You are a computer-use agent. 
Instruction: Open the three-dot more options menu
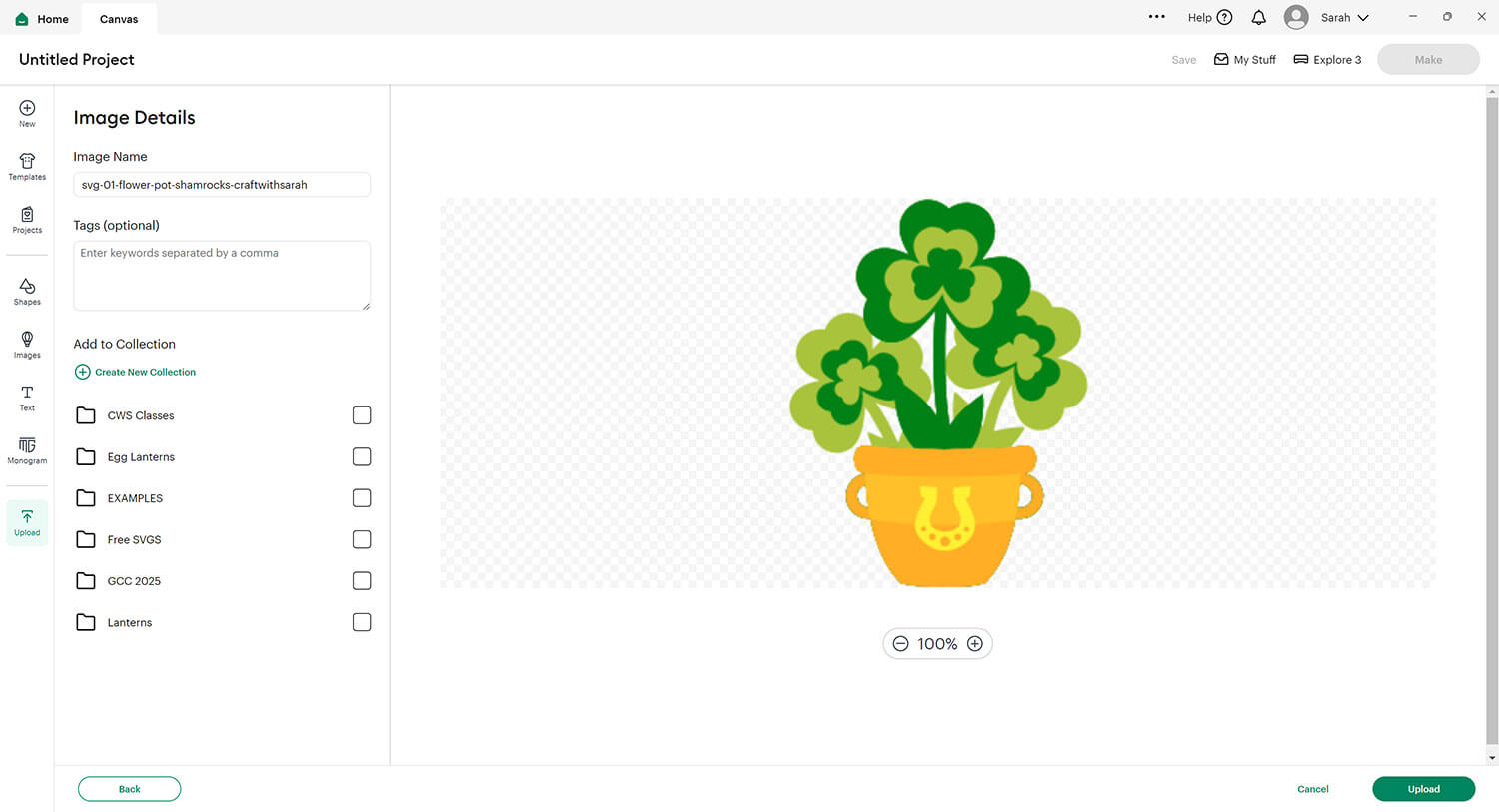[1157, 17]
